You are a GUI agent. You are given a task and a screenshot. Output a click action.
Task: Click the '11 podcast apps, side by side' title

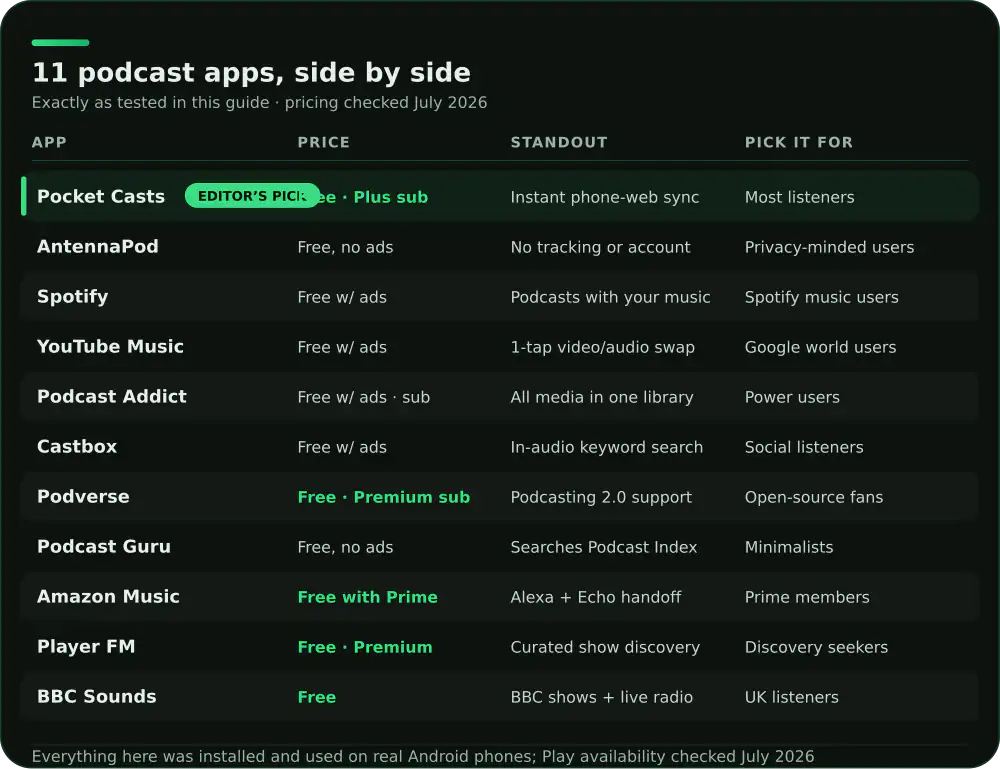(x=251, y=73)
